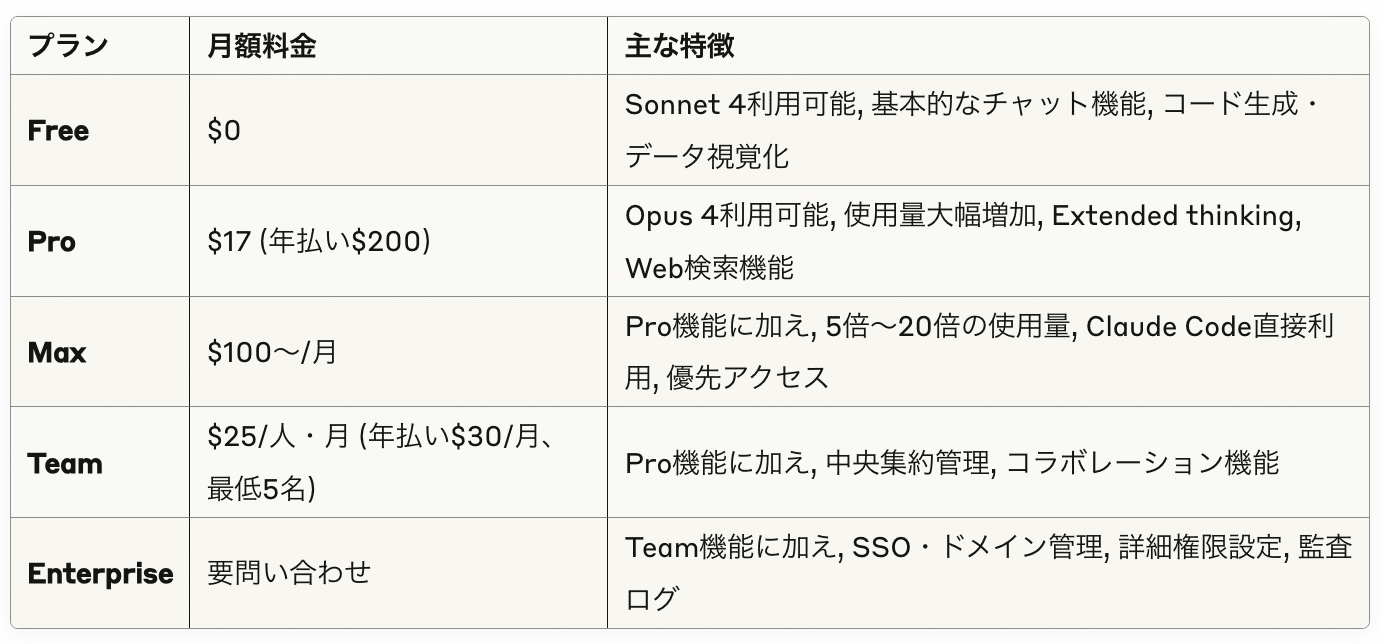Click the プラン column header

click(x=67, y=46)
